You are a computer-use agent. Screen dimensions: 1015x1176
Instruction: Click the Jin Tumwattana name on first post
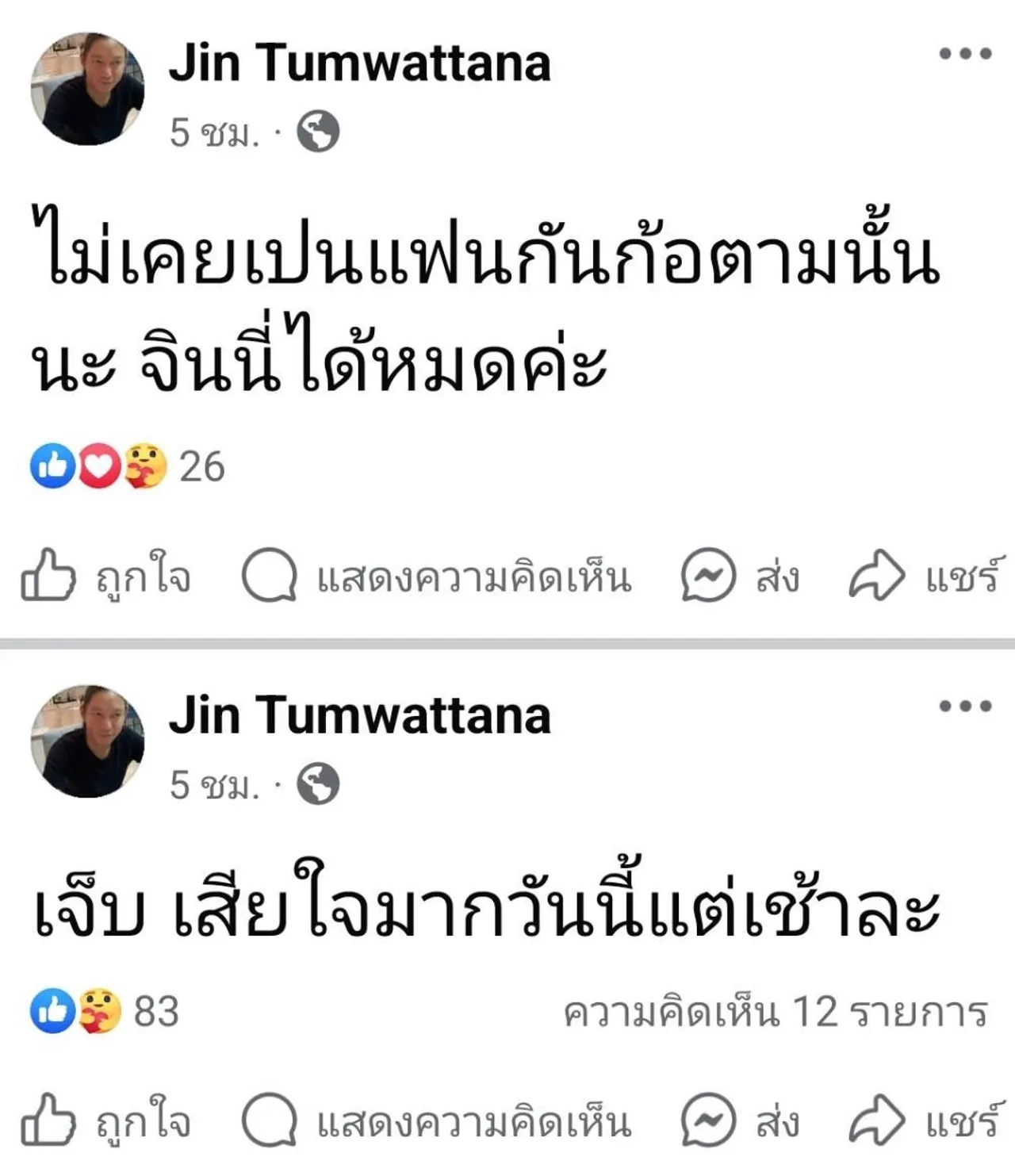coord(359,62)
